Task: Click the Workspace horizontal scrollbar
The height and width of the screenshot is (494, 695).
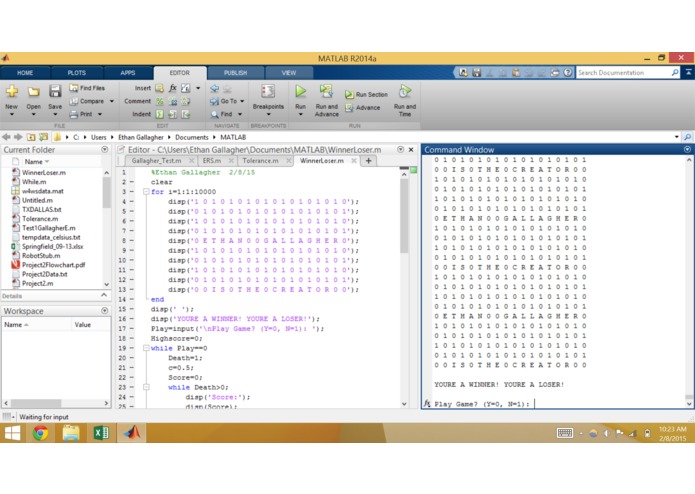Action: (x=36, y=403)
